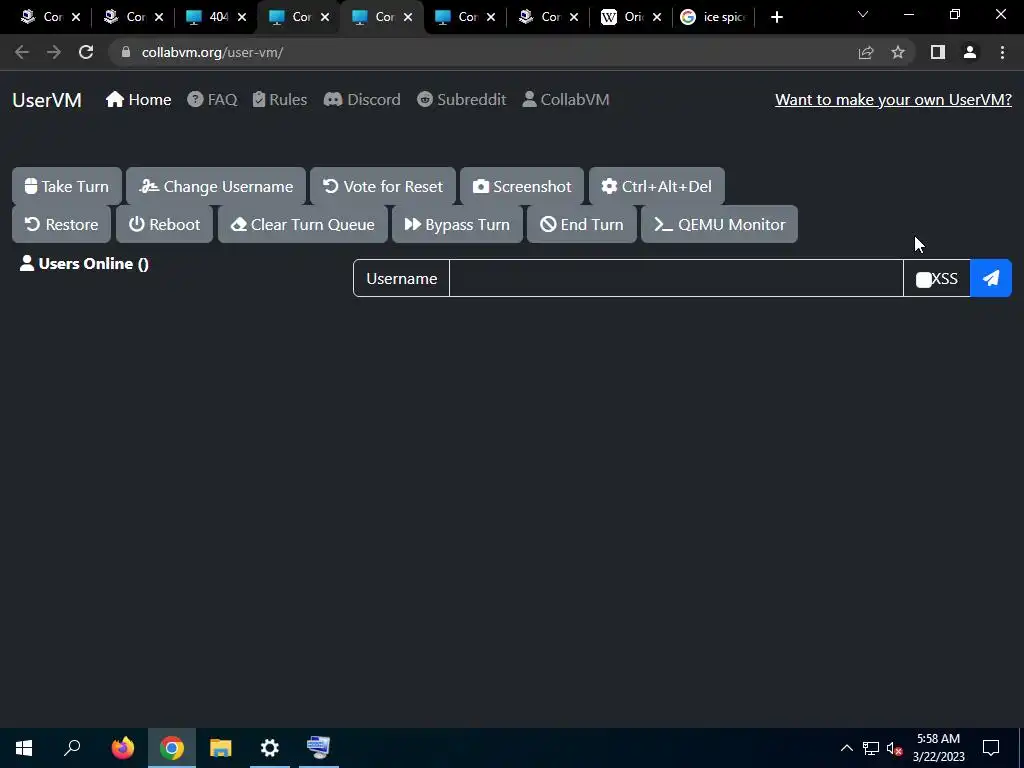Screen dimensions: 1024x768
Task: Open the Change Username dialog
Action: (216, 186)
